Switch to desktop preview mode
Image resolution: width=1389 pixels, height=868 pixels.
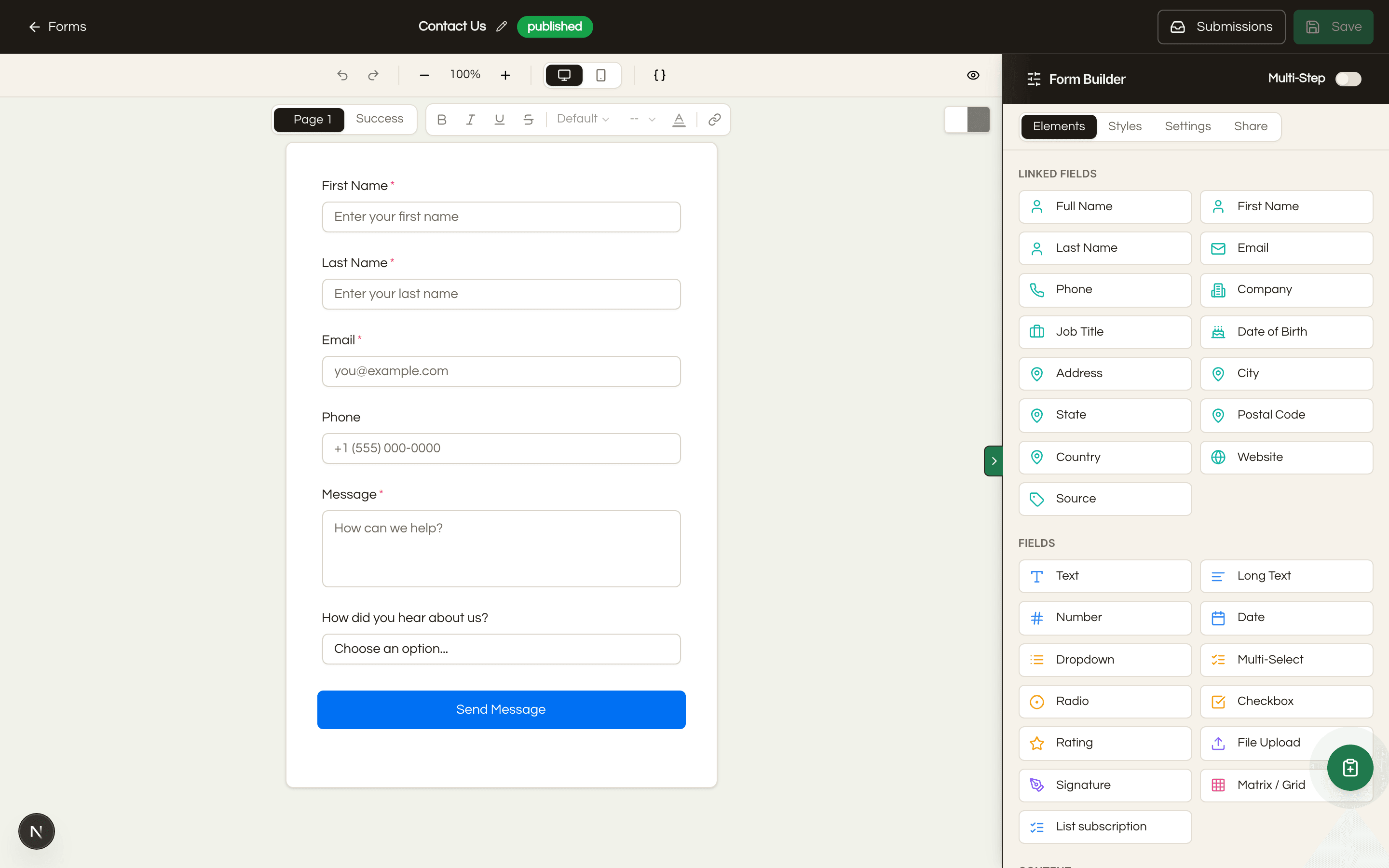pyautogui.click(x=564, y=75)
